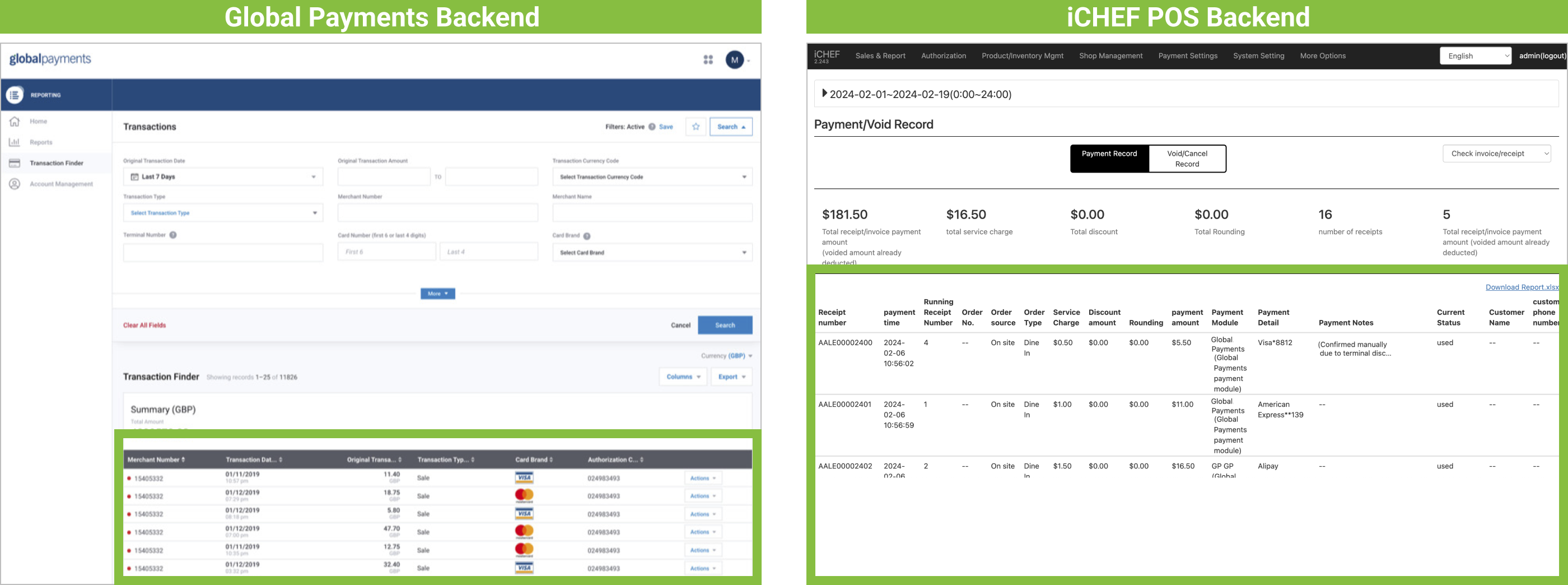Open the Select Card Brand dropdown

652,252
